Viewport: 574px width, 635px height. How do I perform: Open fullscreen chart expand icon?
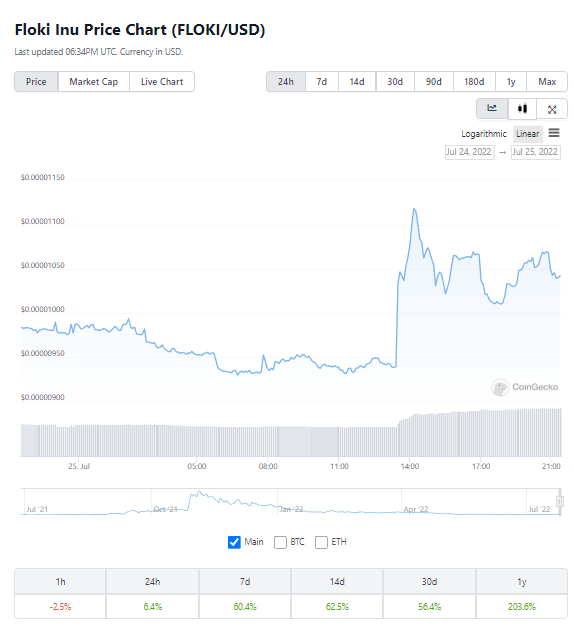click(x=552, y=109)
